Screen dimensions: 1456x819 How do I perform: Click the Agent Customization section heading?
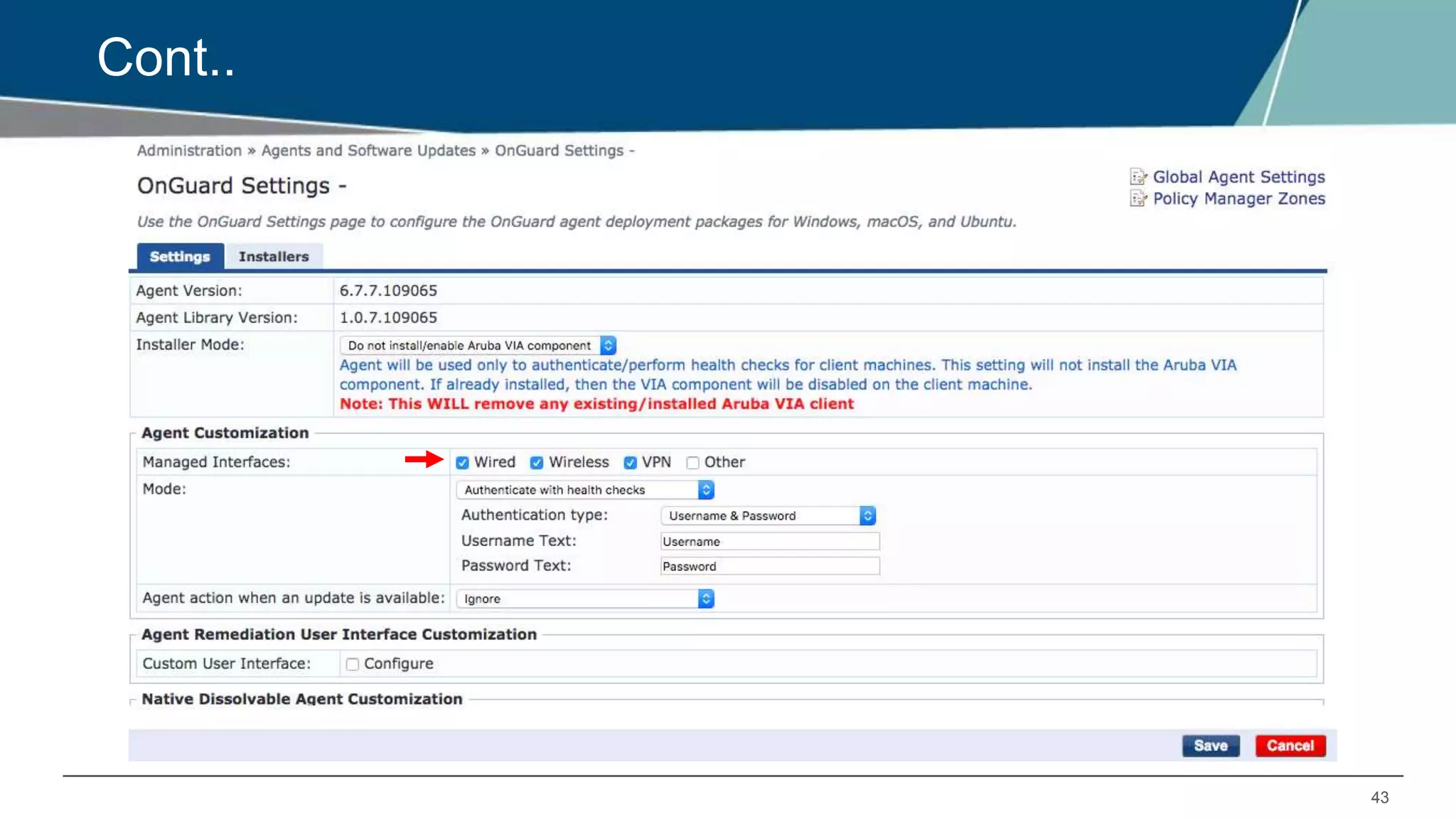point(225,433)
